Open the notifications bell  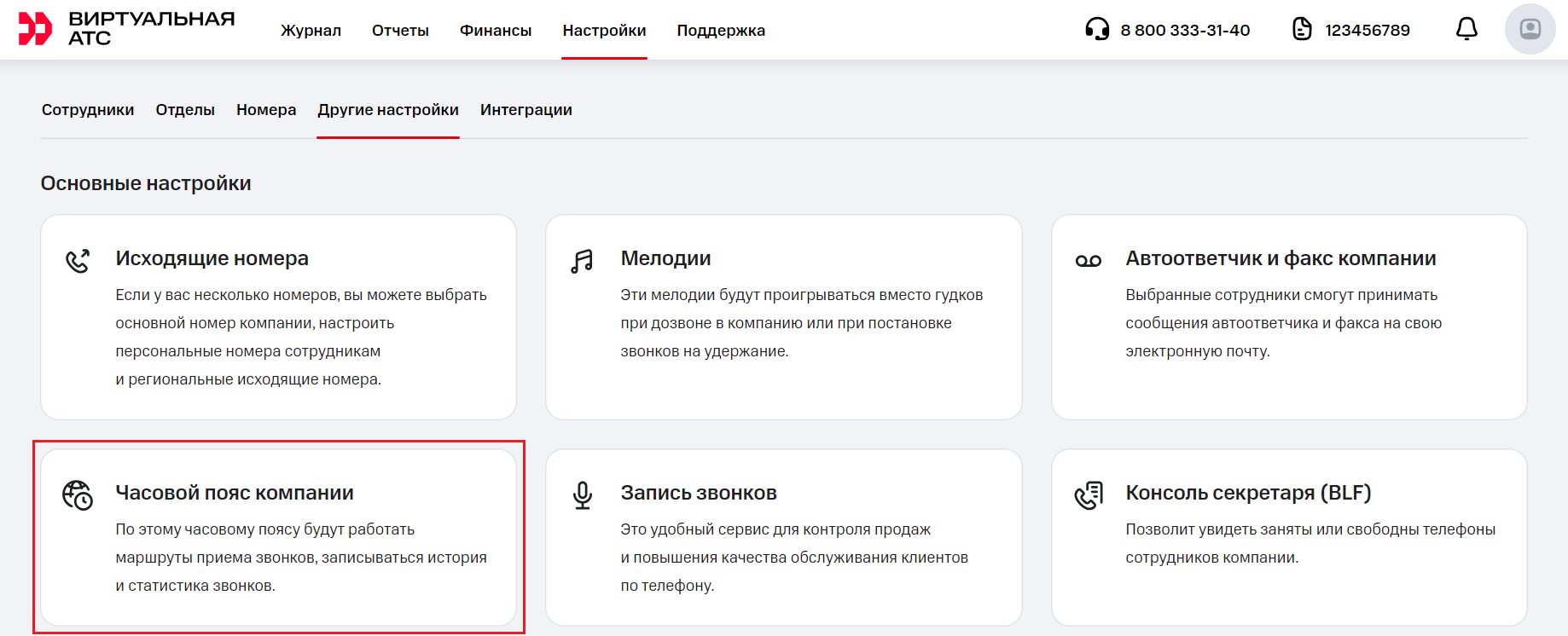pos(1466,30)
